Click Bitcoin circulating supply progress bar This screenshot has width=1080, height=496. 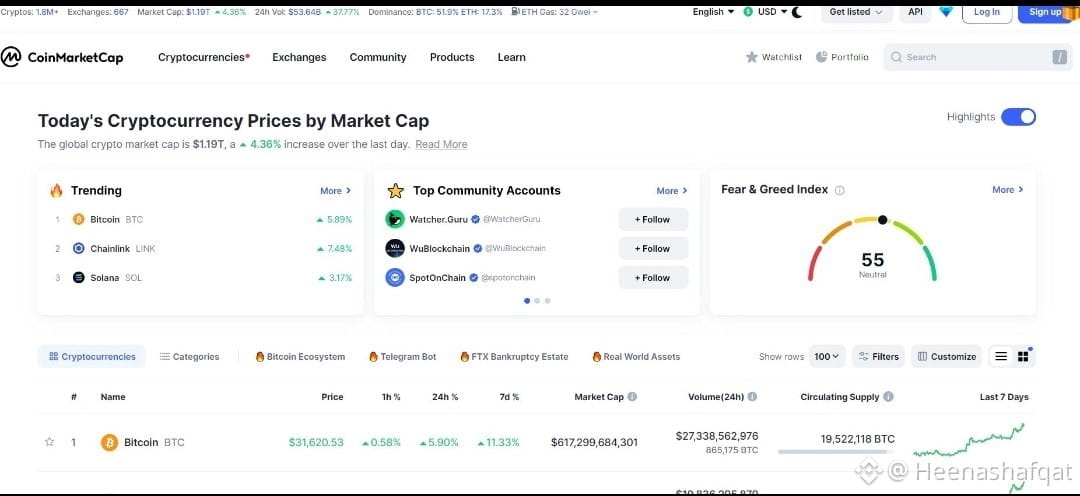[x=836, y=452]
